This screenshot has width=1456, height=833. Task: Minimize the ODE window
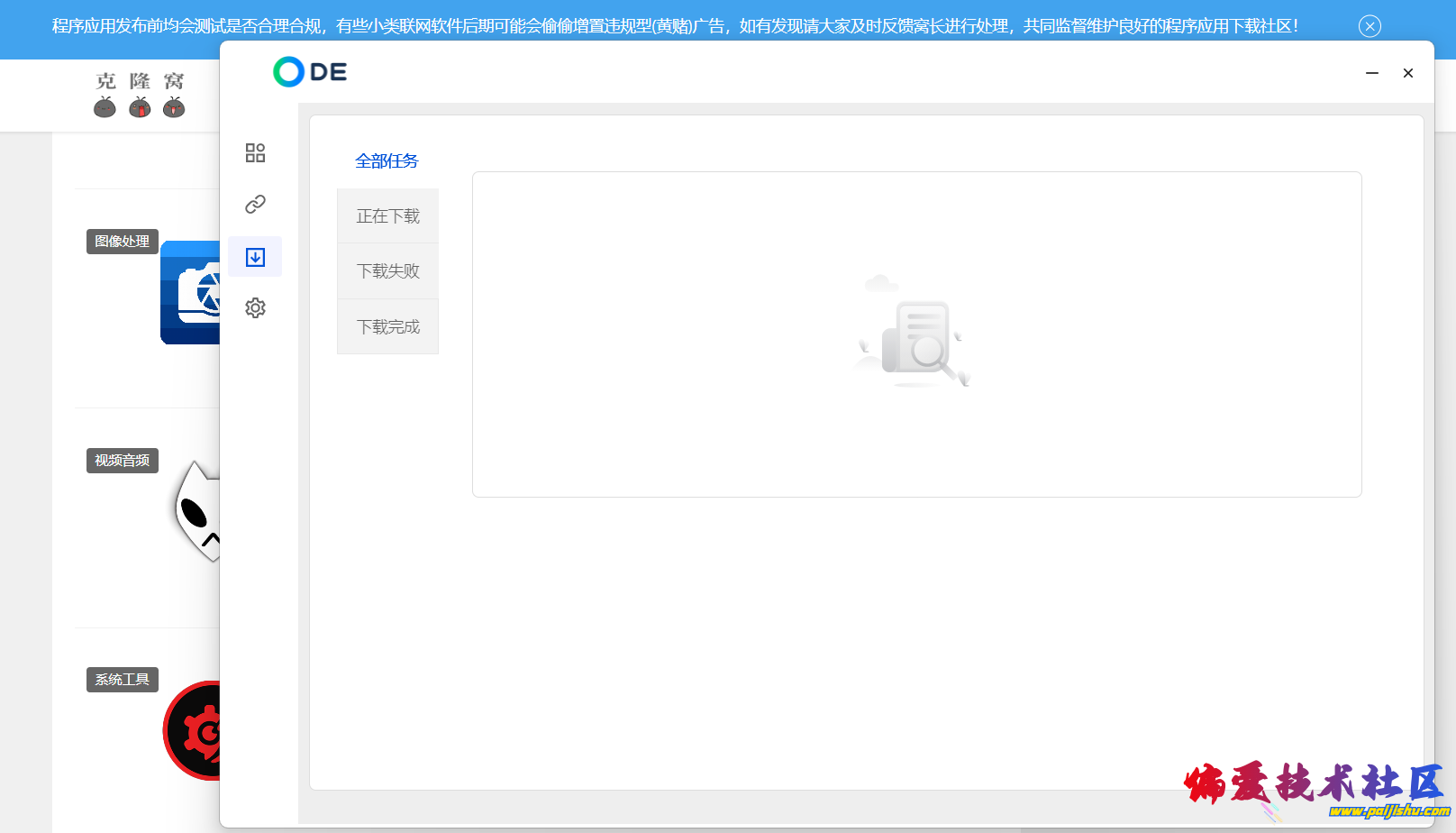pos(1371,73)
